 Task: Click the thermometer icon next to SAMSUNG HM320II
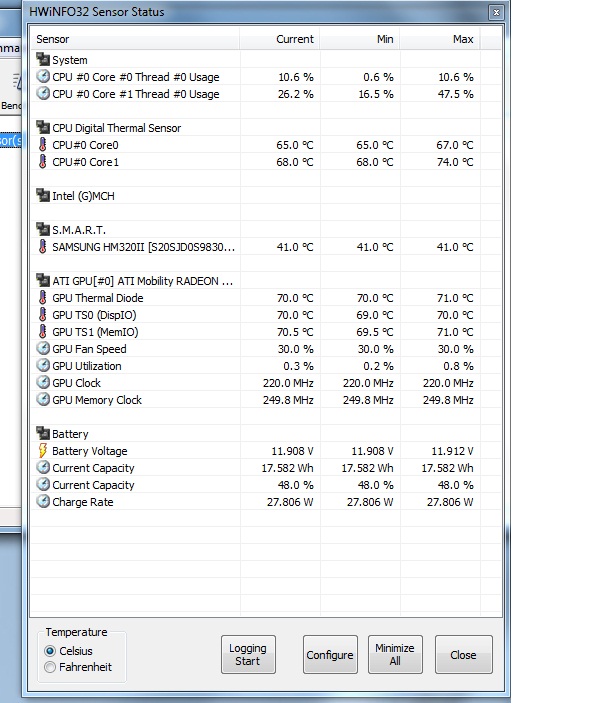click(x=43, y=247)
